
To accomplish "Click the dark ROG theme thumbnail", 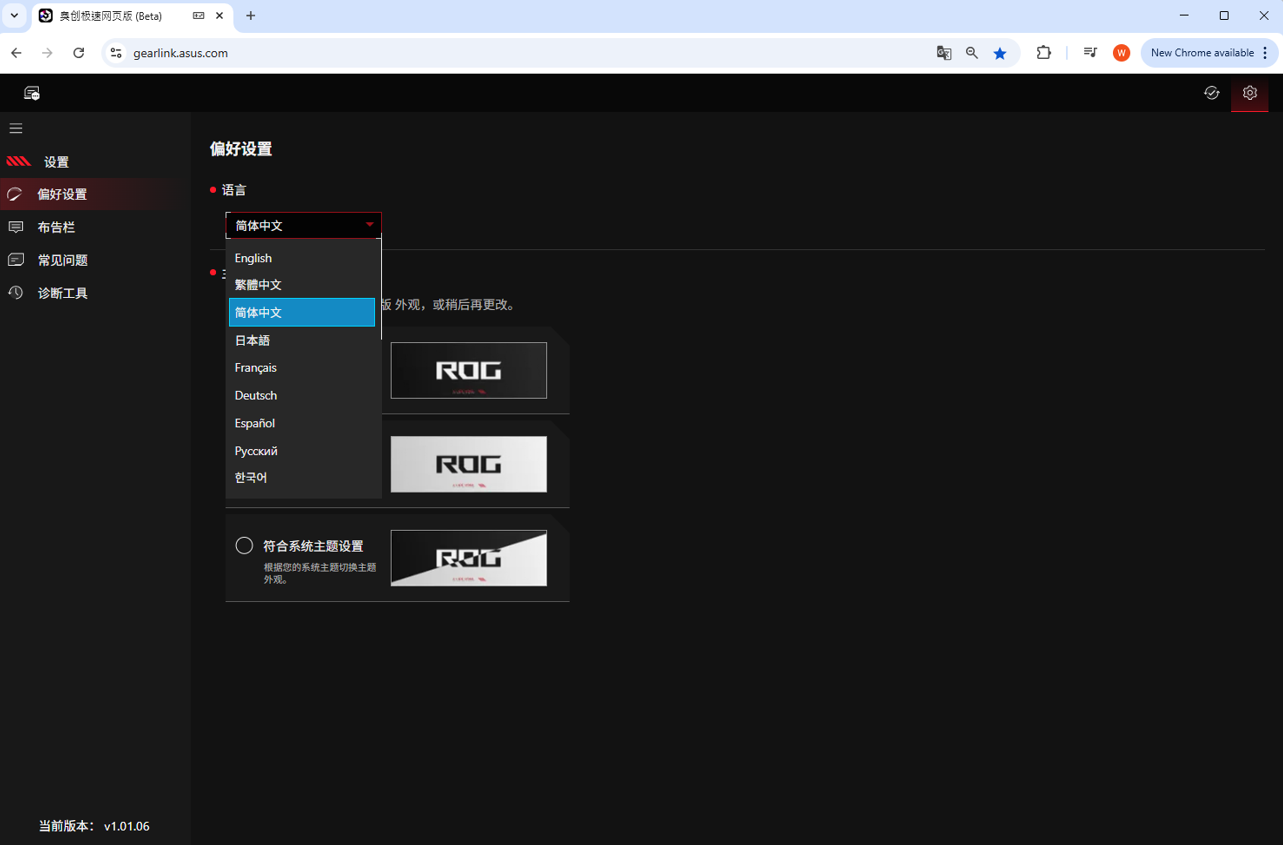I will (469, 370).
